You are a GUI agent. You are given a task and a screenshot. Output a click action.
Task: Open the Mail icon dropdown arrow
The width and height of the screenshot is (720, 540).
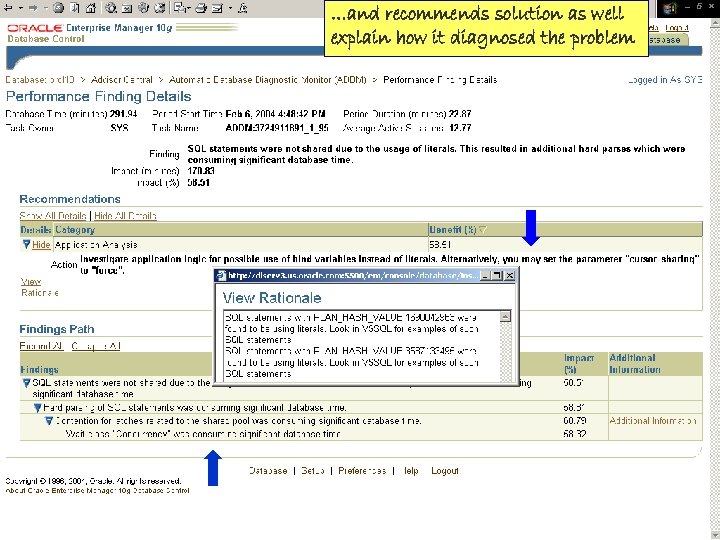(x=189, y=8)
